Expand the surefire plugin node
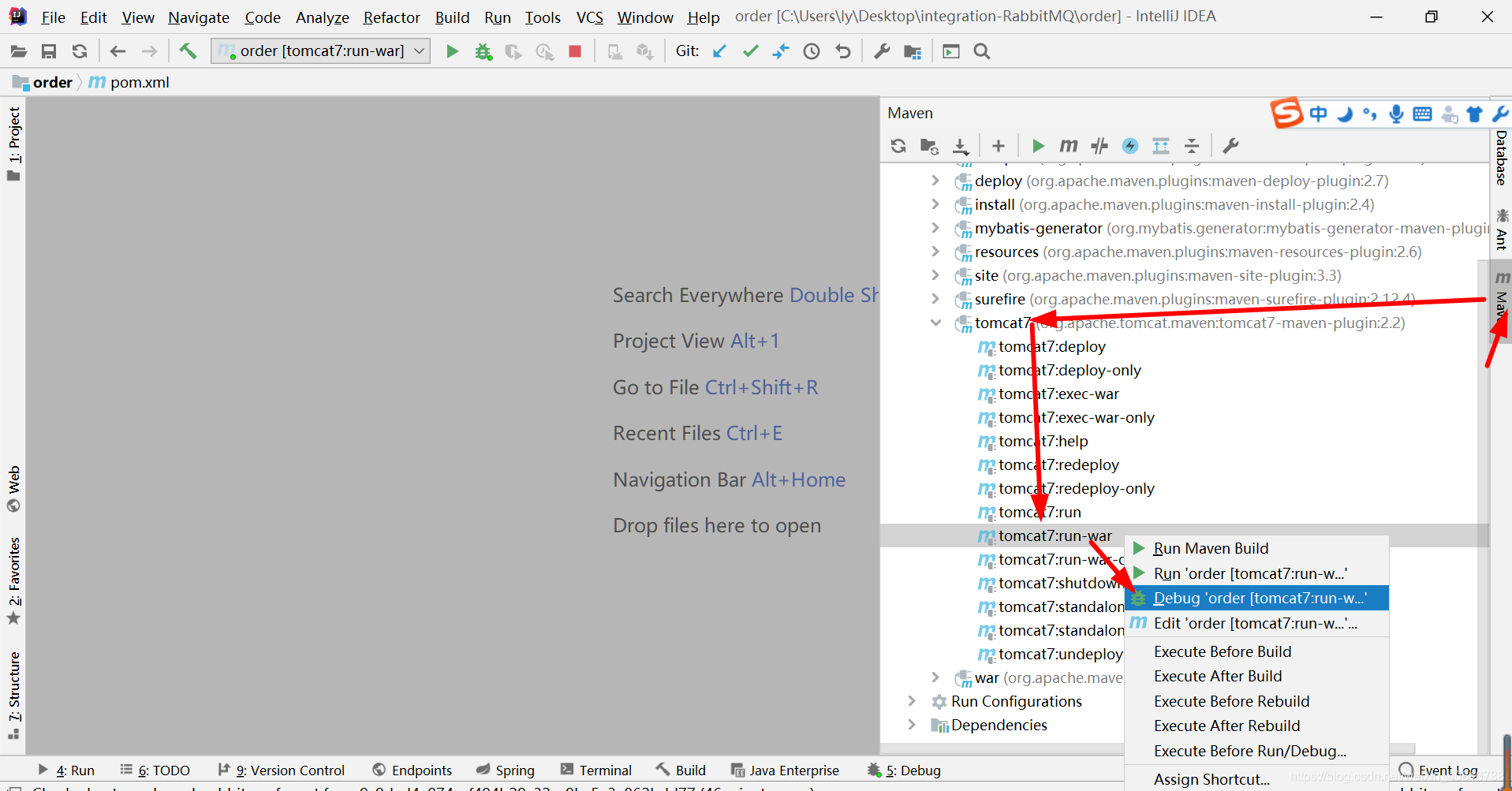Screen dimensions: 1512x791 pos(935,299)
